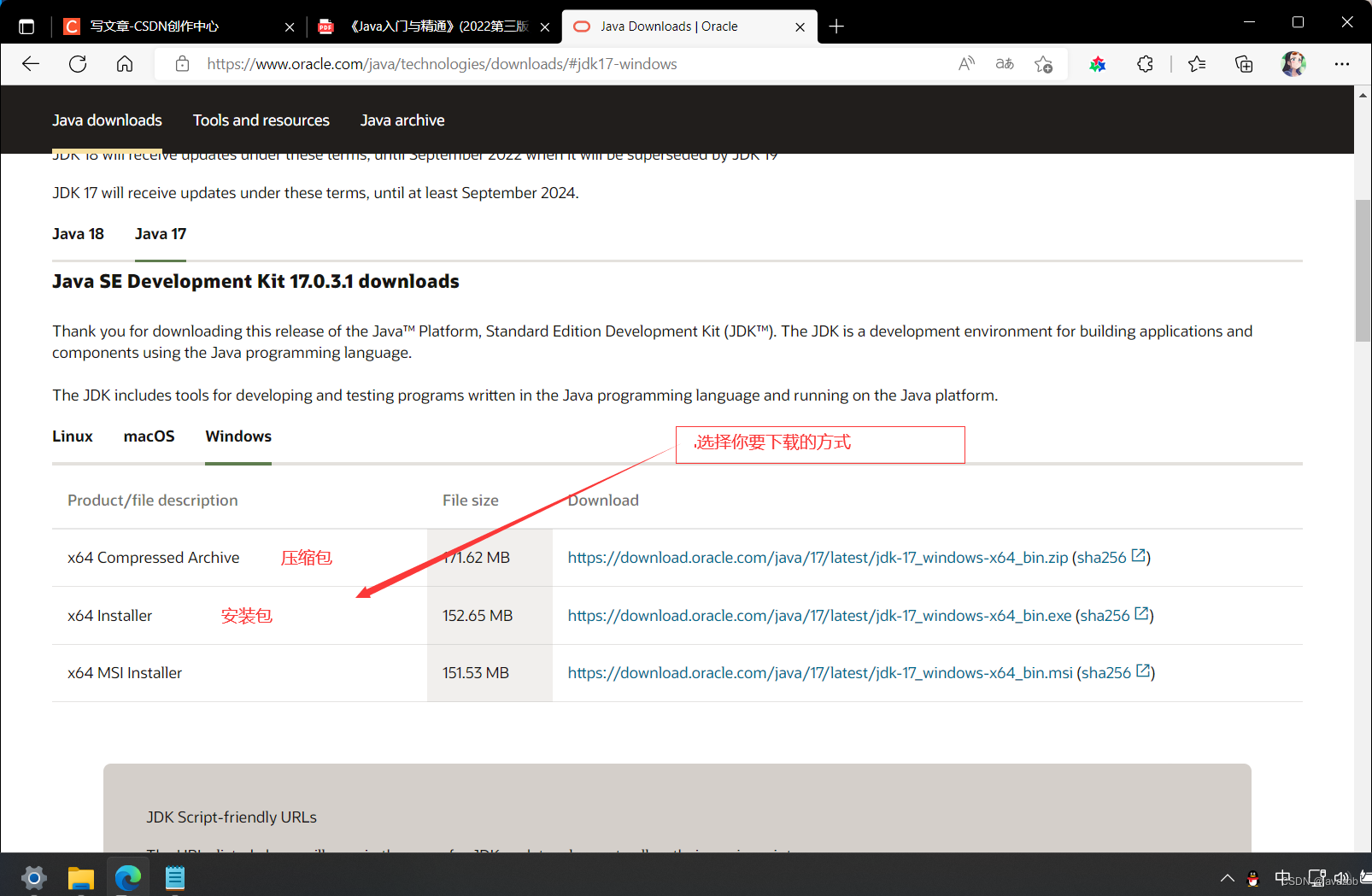
Task: Go to the browser Home page
Action: tap(125, 64)
